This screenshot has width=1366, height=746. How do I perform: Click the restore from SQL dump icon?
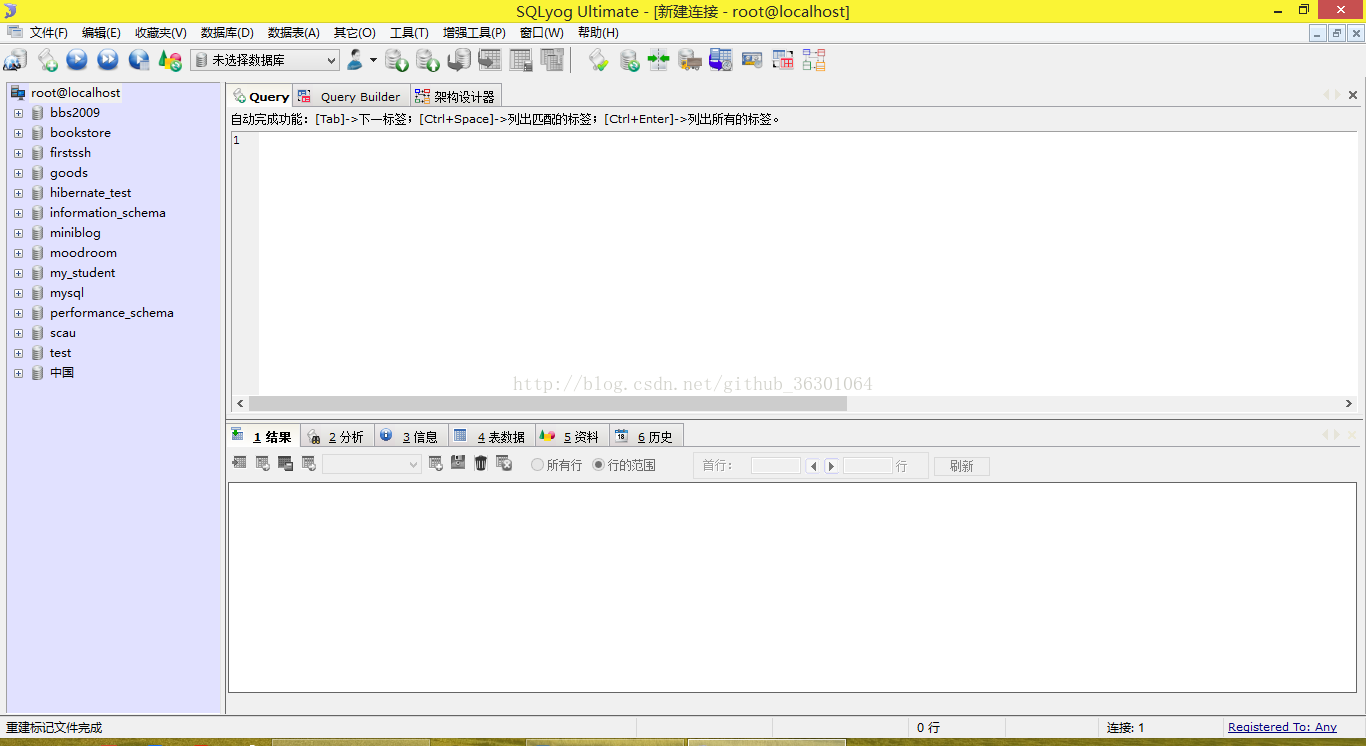click(459, 60)
